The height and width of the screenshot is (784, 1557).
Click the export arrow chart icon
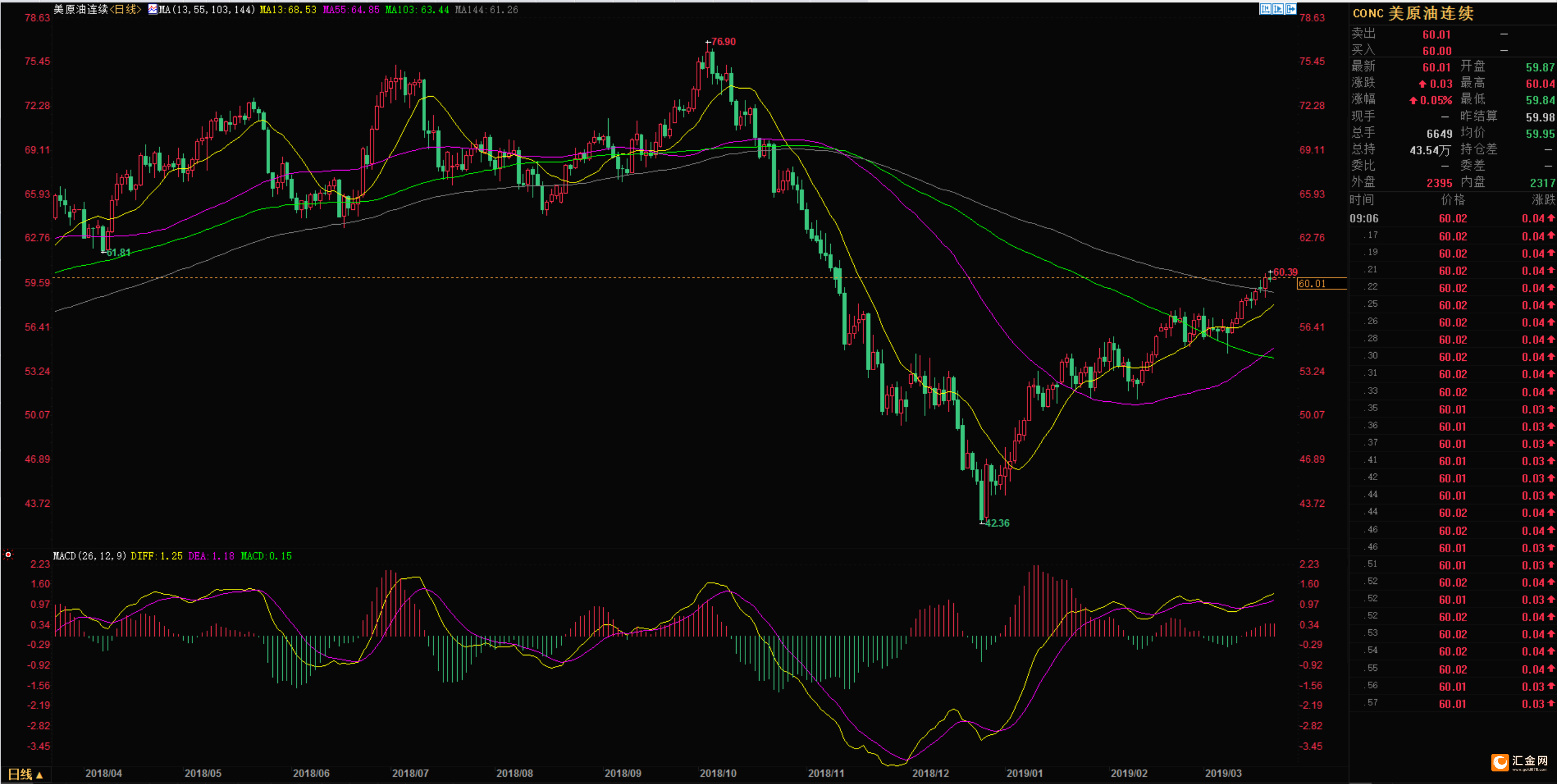tap(1291, 9)
